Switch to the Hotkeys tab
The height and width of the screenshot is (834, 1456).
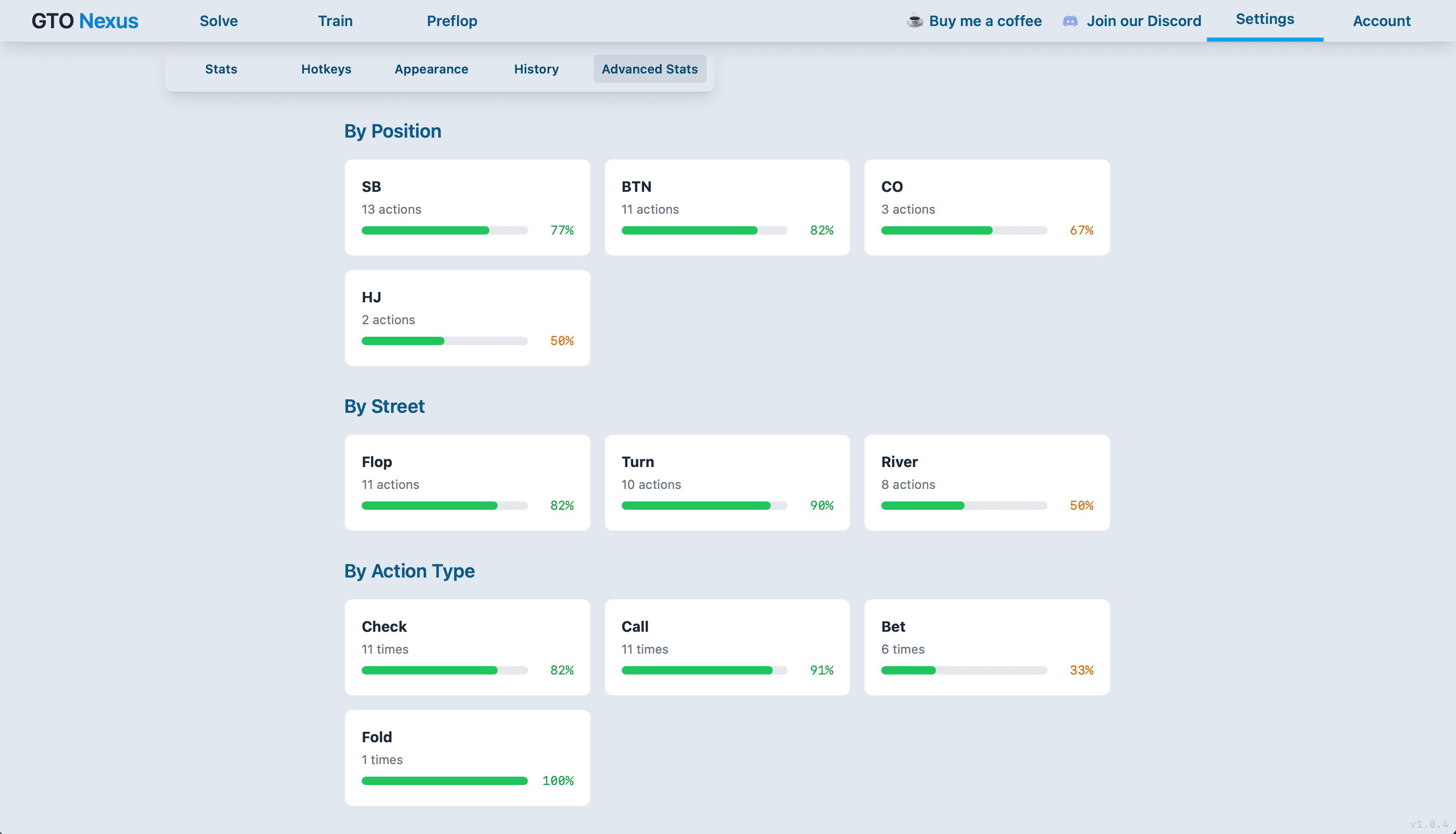[x=326, y=69]
